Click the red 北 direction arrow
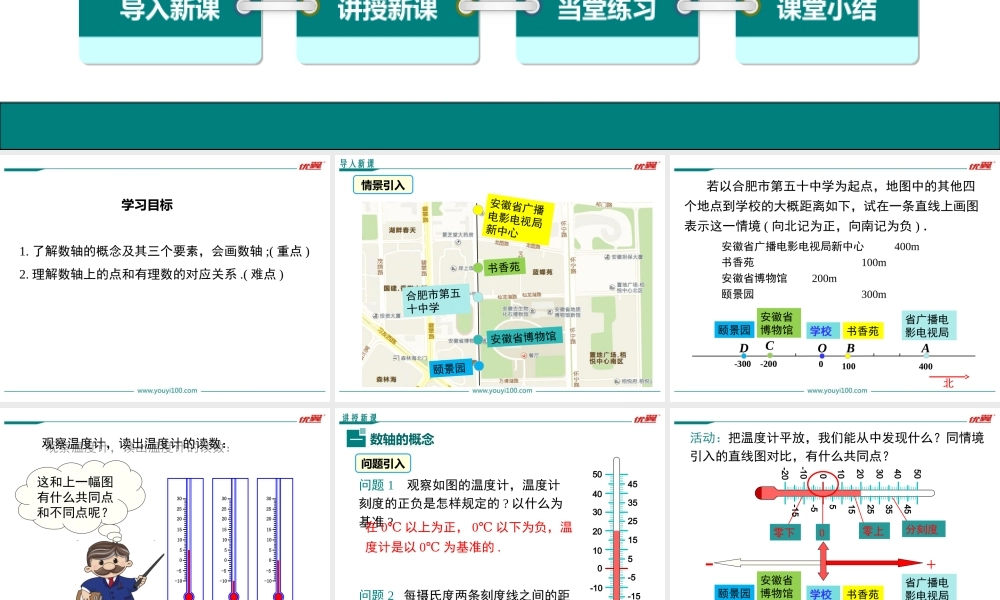The height and width of the screenshot is (600, 1000). click(x=947, y=382)
